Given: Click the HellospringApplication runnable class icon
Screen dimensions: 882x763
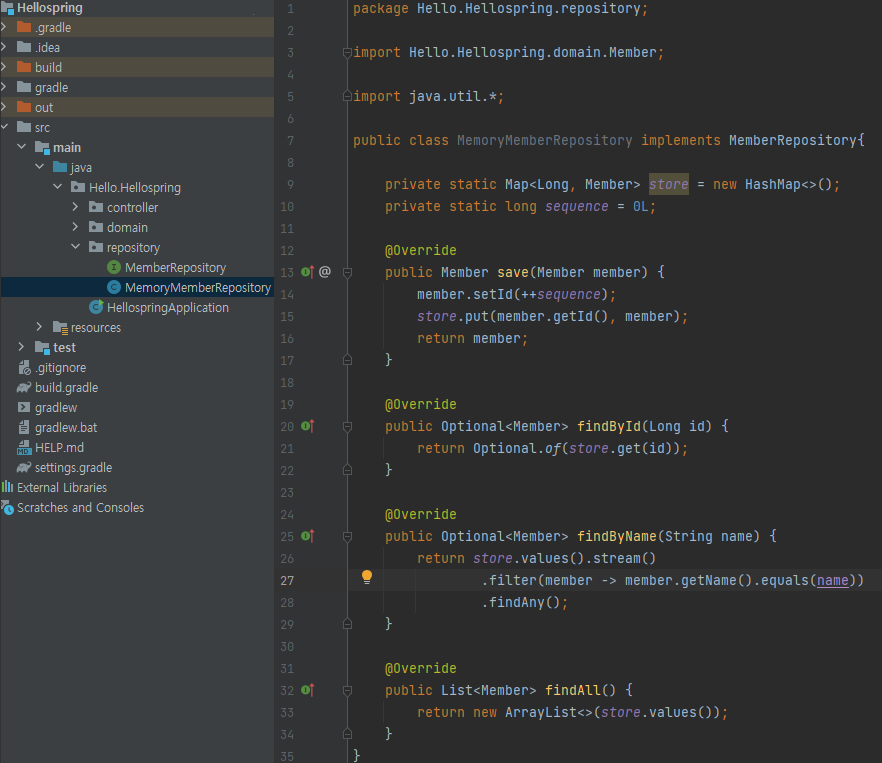Looking at the screenshot, I should coord(96,307).
